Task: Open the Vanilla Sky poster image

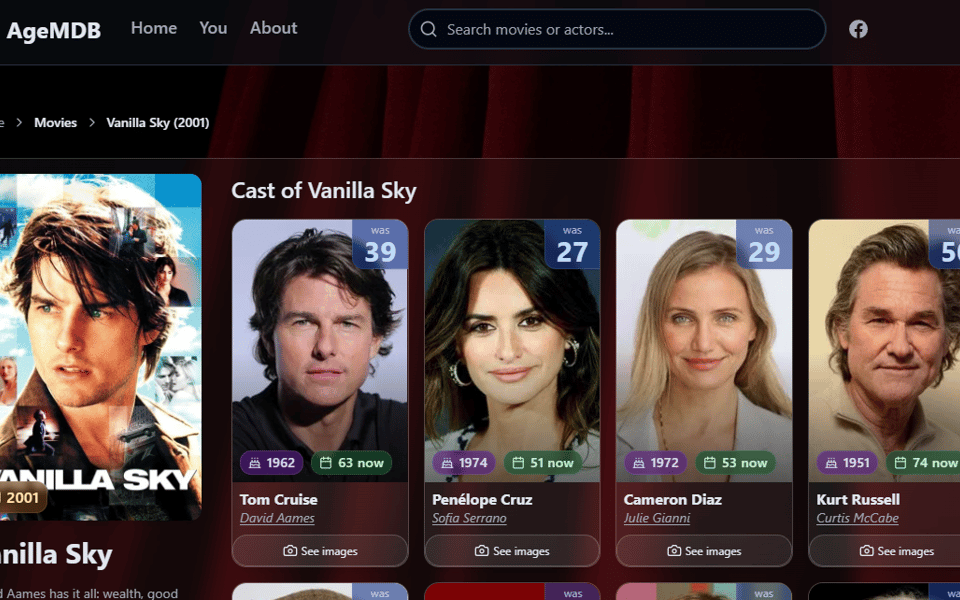Action: tap(100, 347)
